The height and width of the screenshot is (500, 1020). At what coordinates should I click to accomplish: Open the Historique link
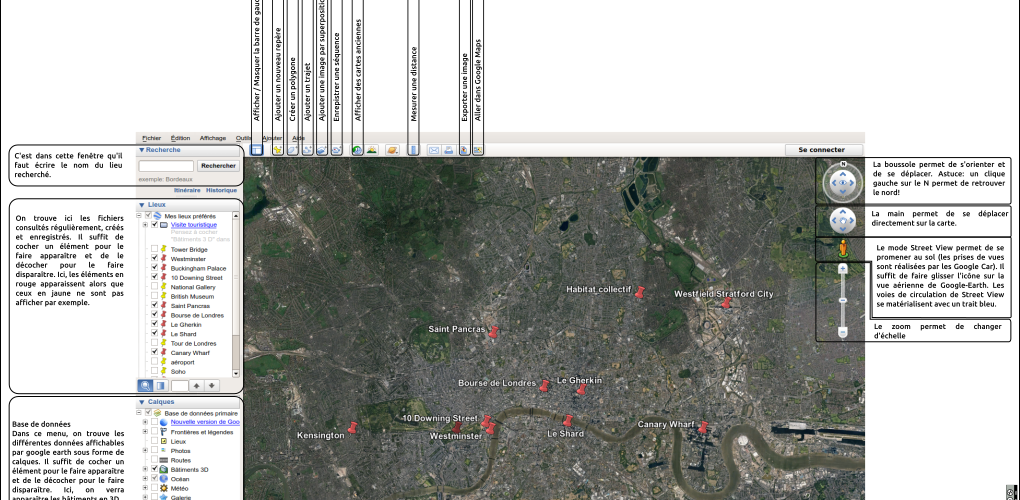(222, 191)
